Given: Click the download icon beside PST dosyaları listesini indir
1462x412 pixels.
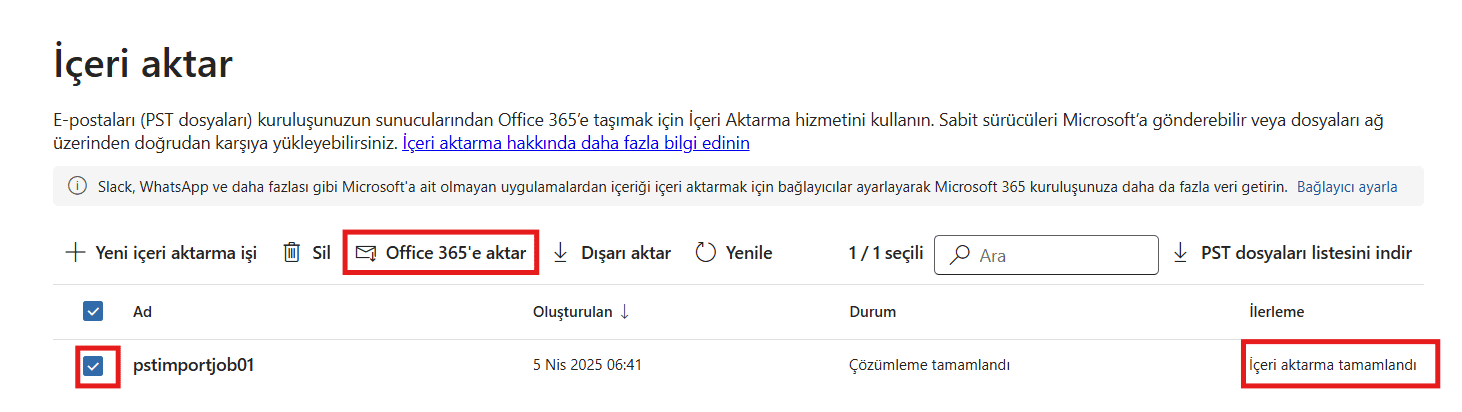Looking at the screenshot, I should click(1181, 253).
